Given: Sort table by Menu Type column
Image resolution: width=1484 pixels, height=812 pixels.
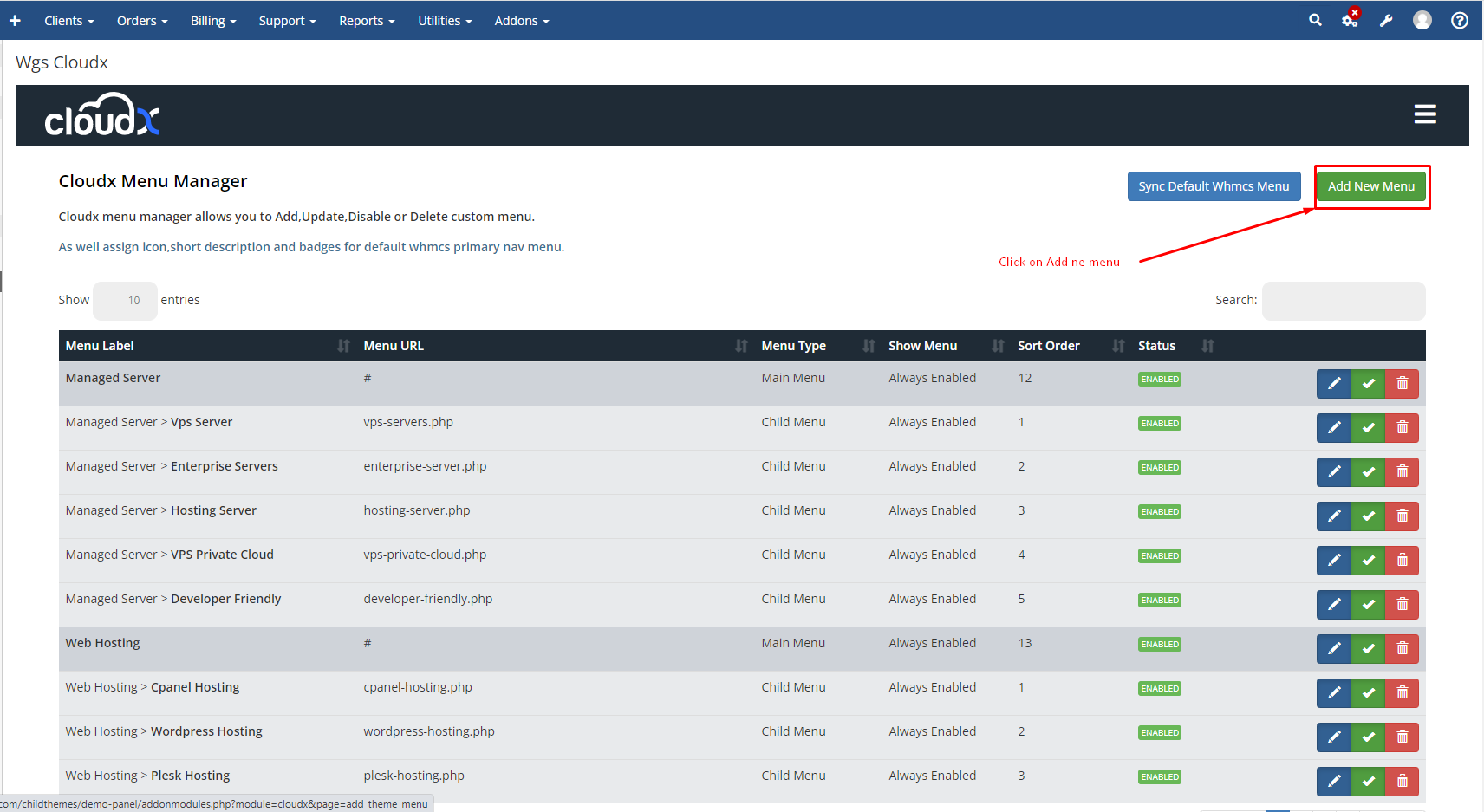Looking at the screenshot, I should tap(817, 346).
